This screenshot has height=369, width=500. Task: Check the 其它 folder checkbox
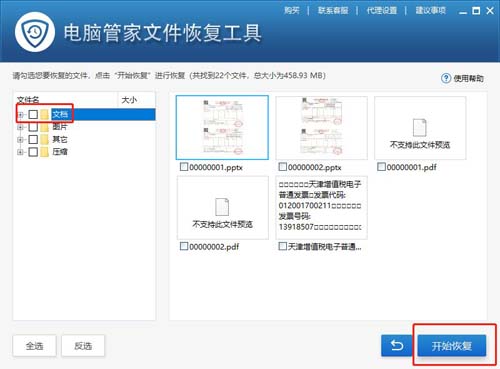pos(33,139)
